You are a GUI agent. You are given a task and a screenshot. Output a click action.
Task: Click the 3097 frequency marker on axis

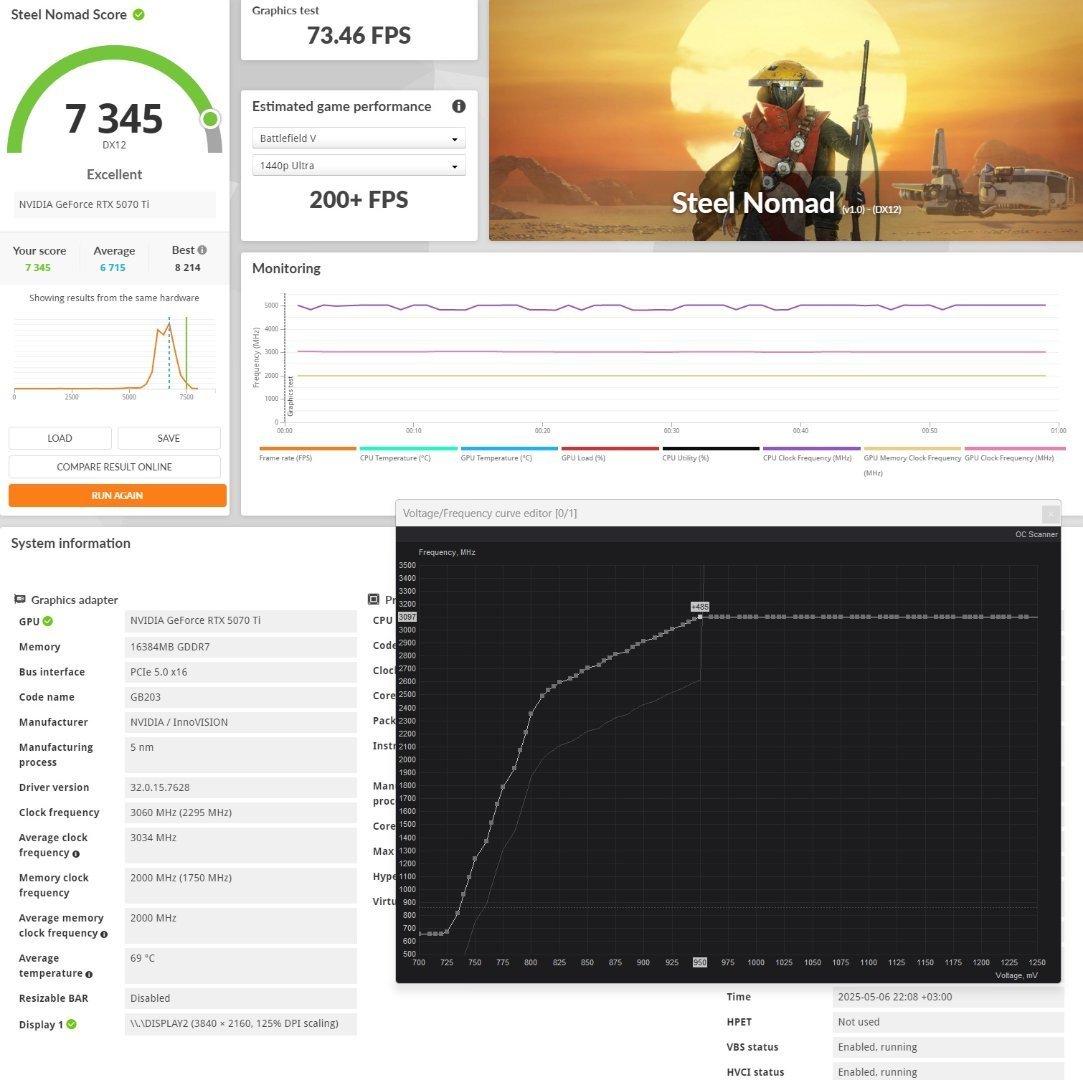[407, 617]
